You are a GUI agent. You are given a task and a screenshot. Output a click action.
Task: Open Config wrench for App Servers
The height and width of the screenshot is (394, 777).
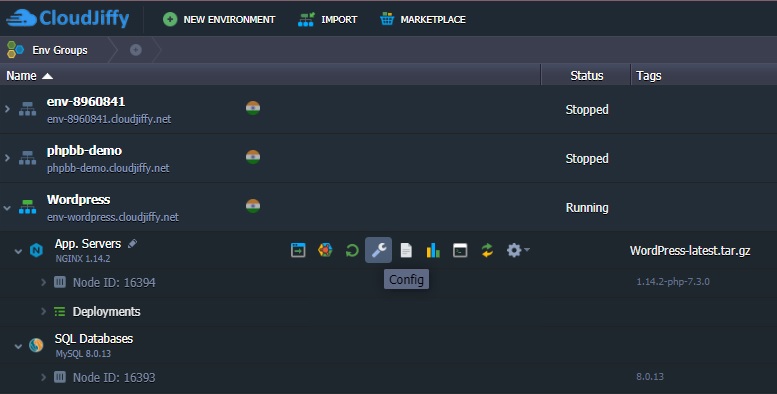[379, 250]
